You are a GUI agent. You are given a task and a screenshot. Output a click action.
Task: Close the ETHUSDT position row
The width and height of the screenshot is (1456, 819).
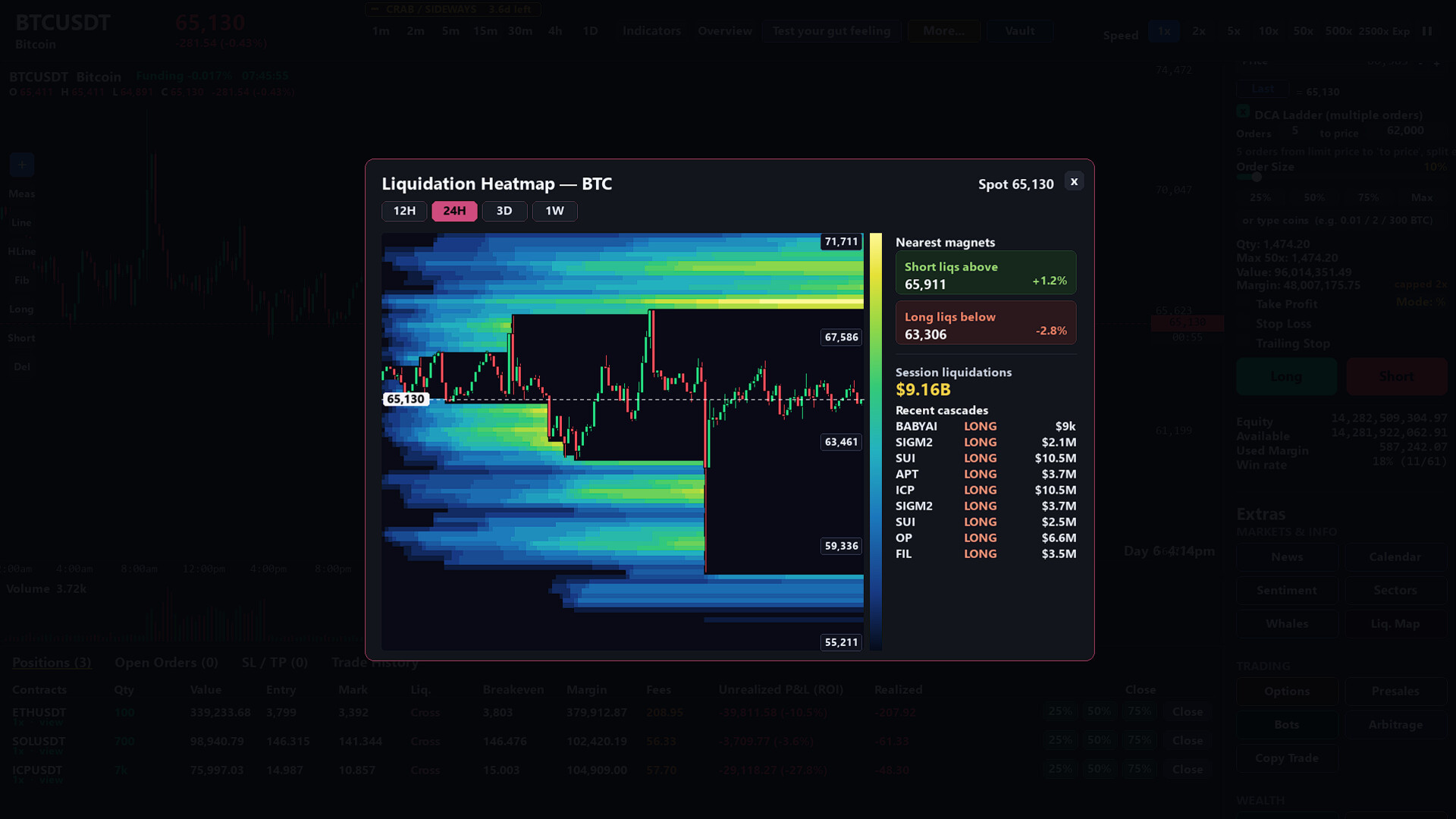[1188, 712]
